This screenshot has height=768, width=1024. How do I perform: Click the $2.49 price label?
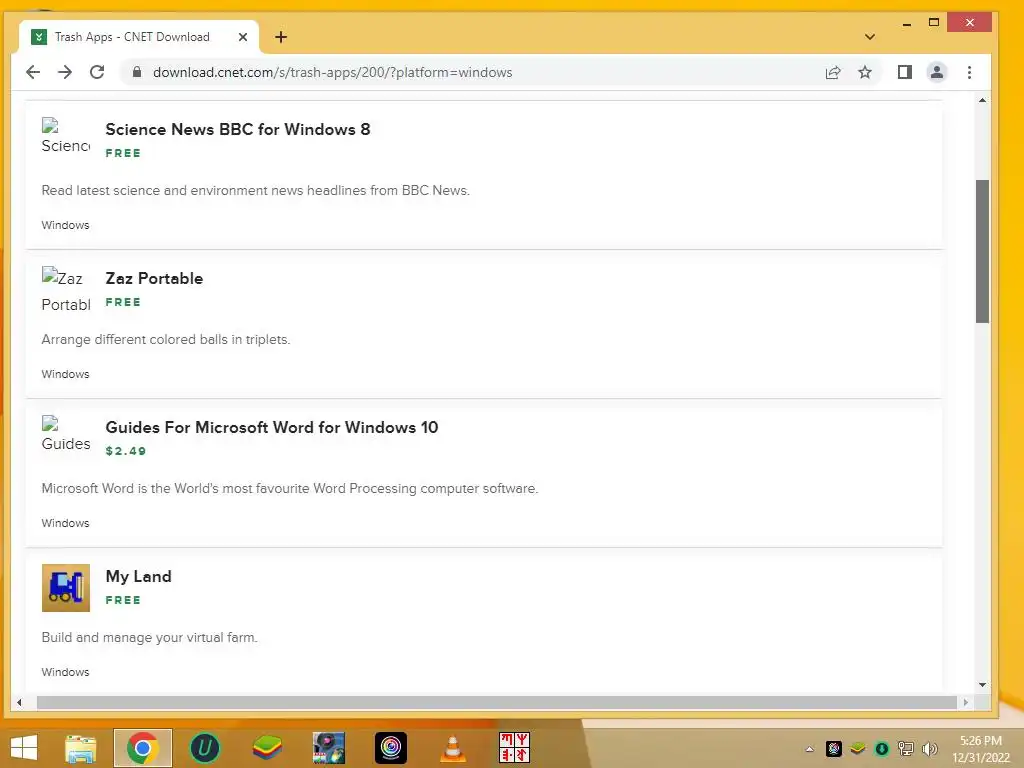pyautogui.click(x=126, y=451)
